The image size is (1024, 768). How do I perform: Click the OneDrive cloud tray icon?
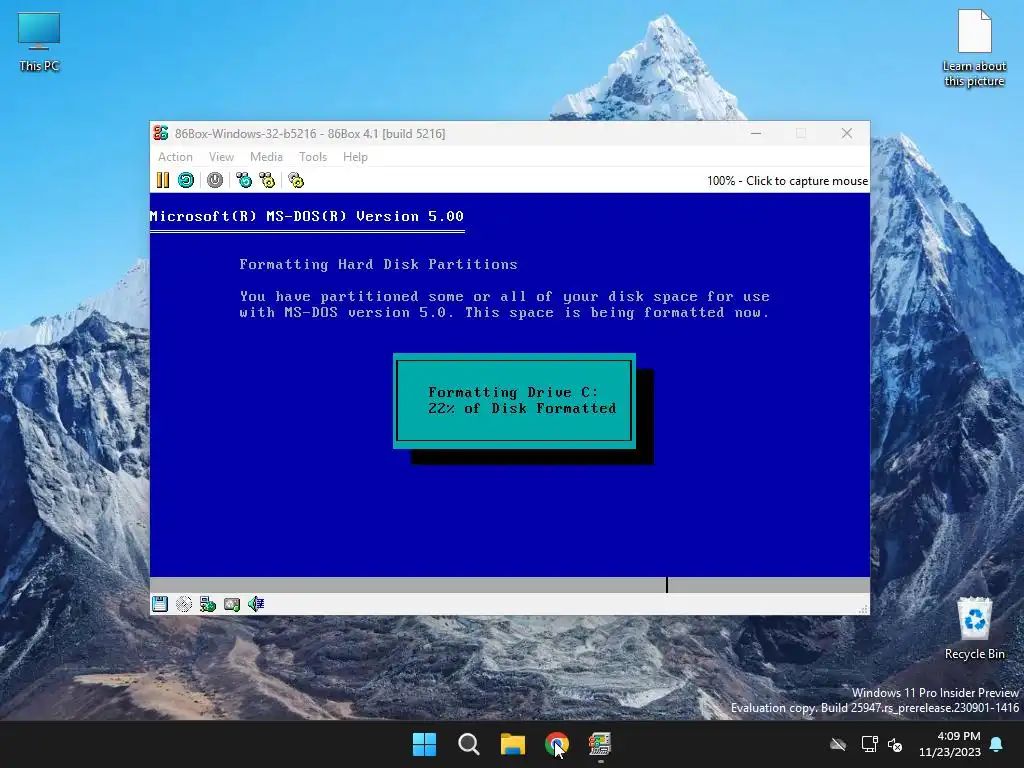[838, 744]
